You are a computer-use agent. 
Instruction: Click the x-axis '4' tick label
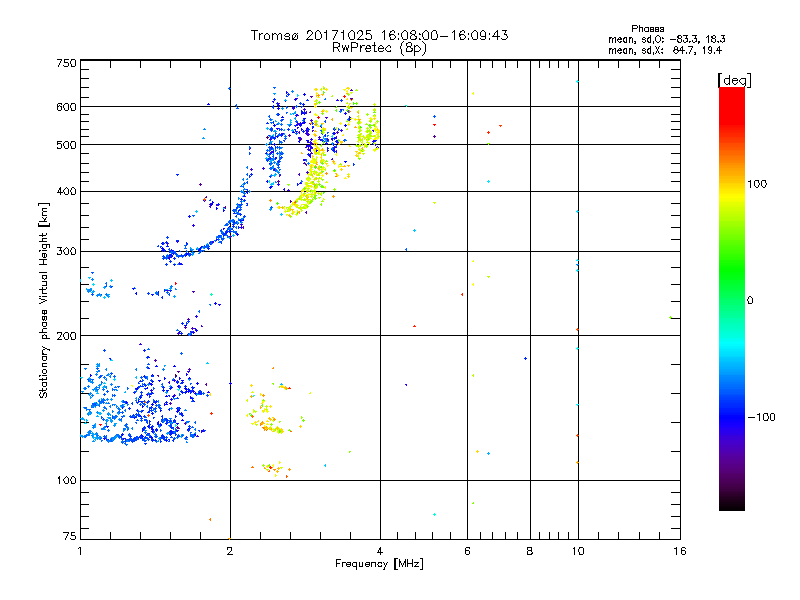(380, 551)
